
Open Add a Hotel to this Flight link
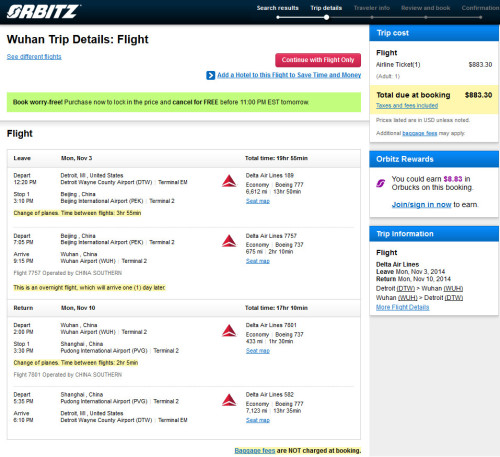(x=289, y=75)
